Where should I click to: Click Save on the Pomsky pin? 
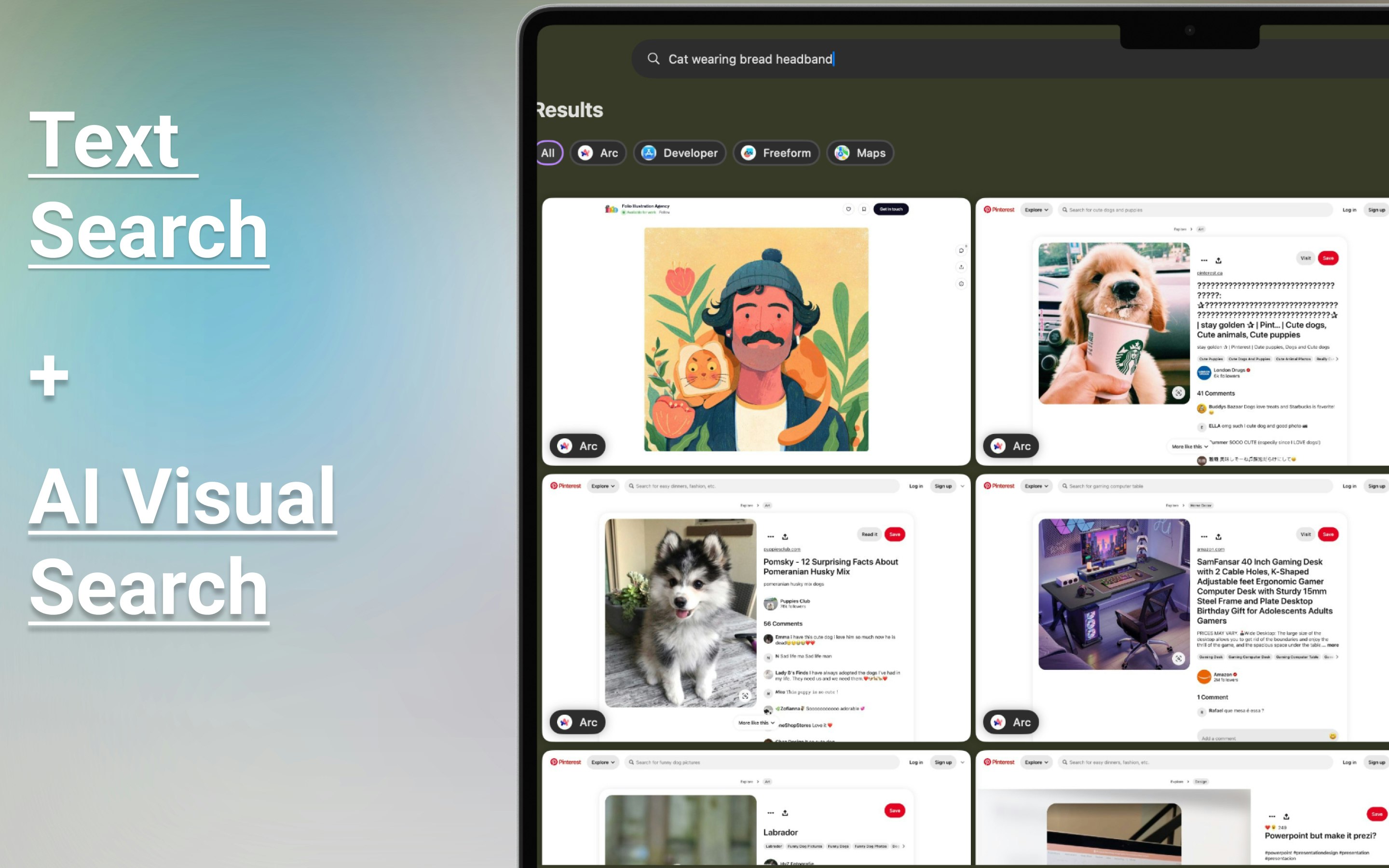tap(894, 534)
